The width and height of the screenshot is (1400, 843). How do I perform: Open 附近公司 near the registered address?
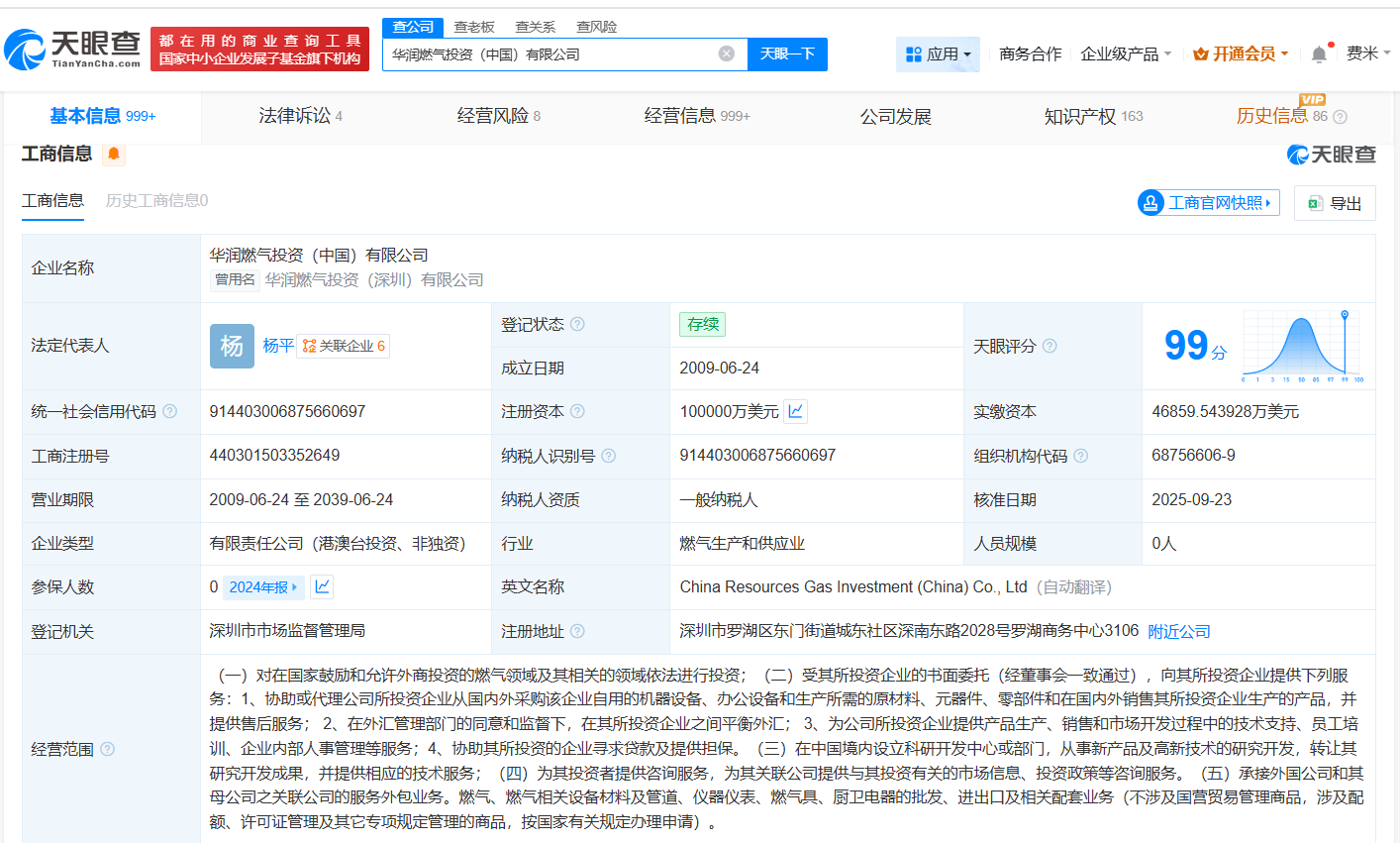[x=1178, y=631]
